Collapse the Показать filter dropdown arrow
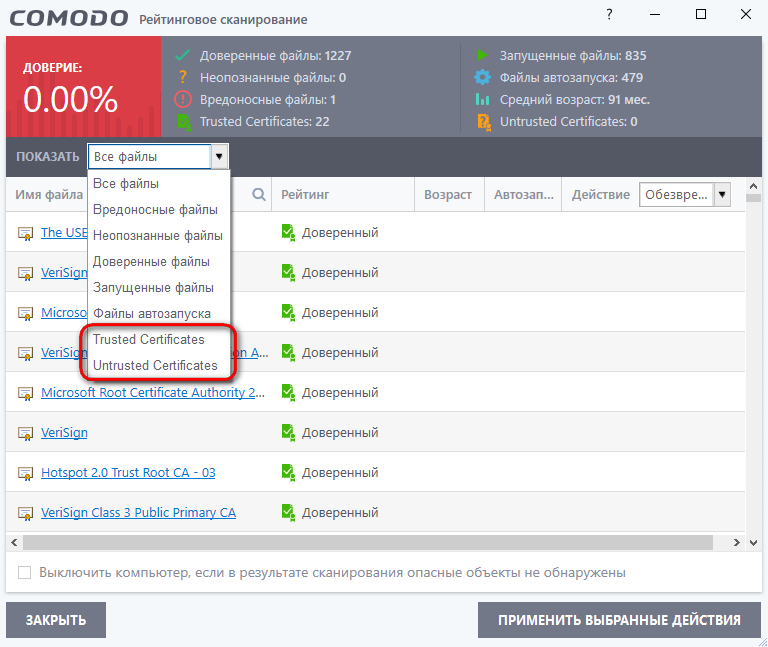The height and width of the screenshot is (647, 768). point(219,157)
